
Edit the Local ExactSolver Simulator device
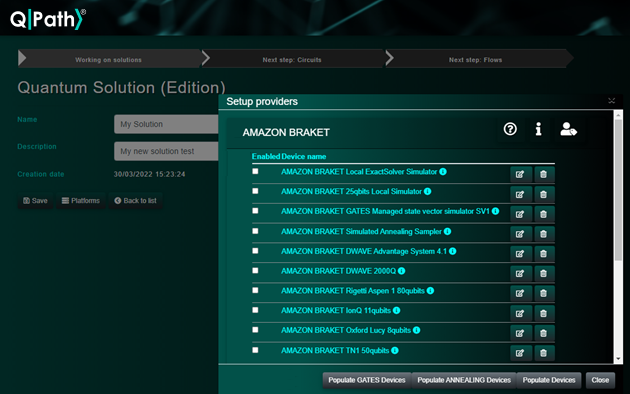coord(520,174)
